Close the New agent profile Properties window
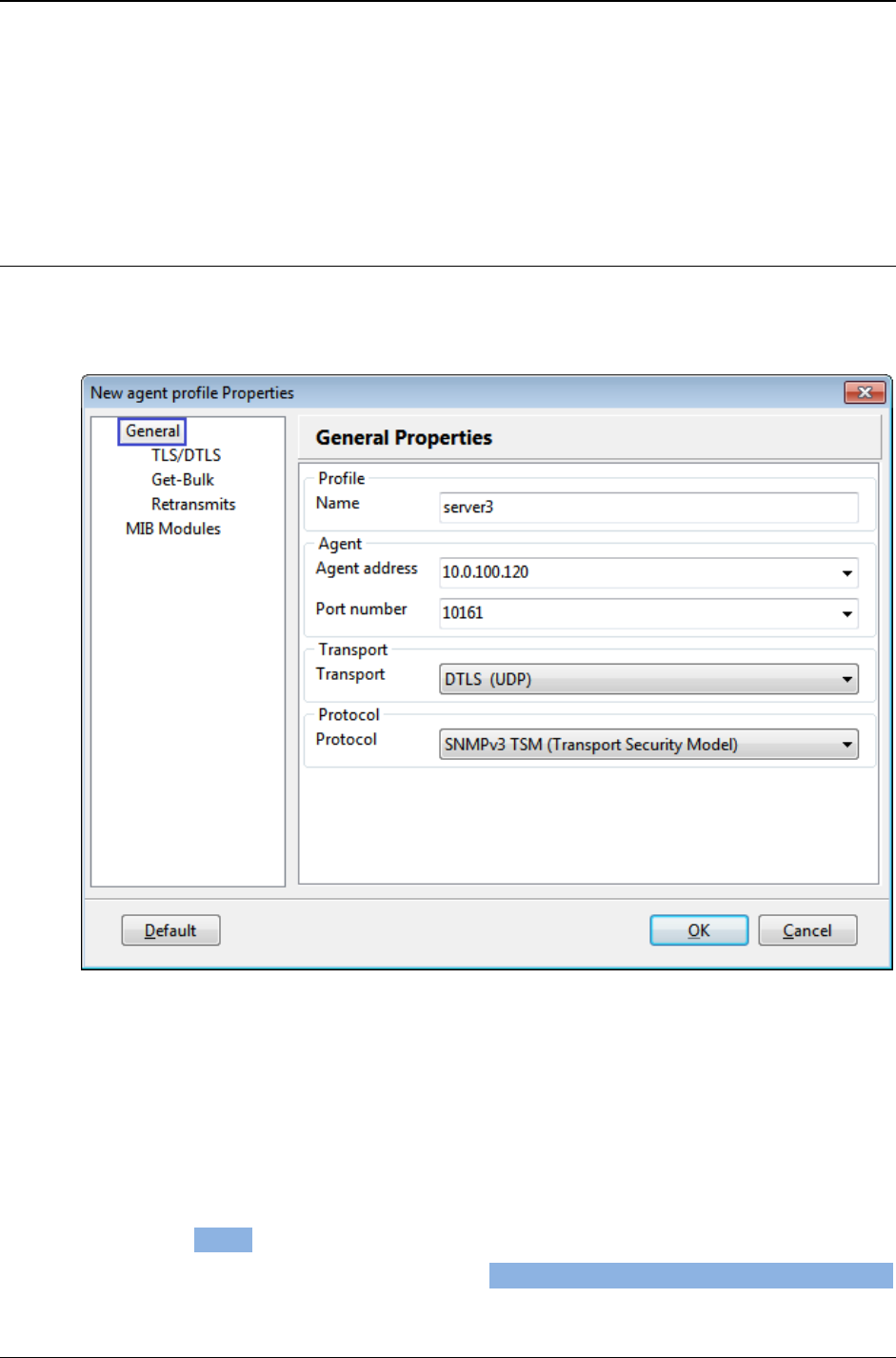This screenshot has height=1358, width=896. coord(865,392)
